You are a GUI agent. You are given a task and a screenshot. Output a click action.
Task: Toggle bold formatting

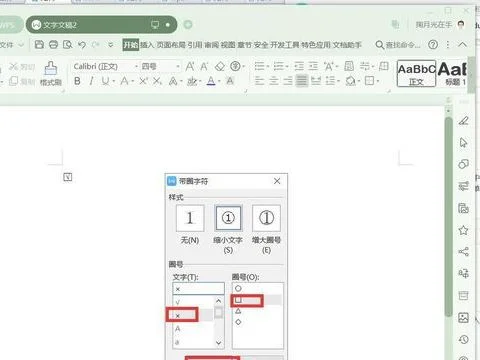coord(77,81)
